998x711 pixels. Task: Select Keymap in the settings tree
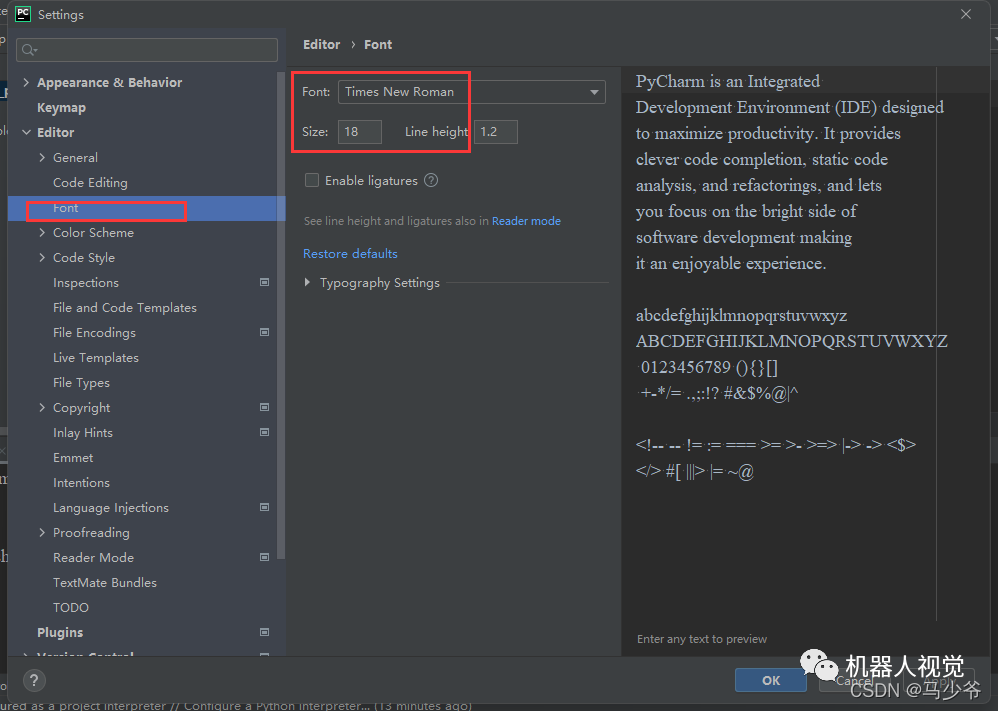coord(61,108)
